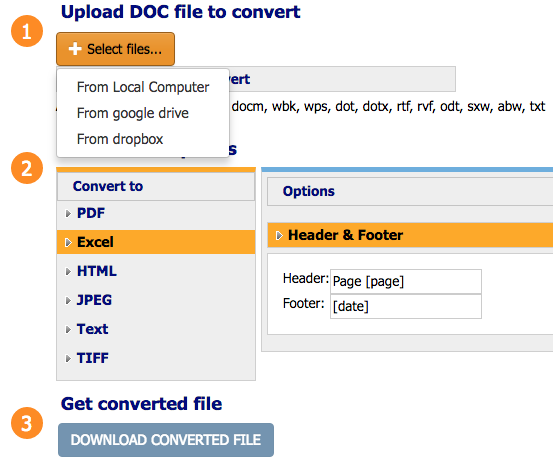
Task: Collapse the Header & Footer section arrow
Action: pyautogui.click(x=279, y=236)
